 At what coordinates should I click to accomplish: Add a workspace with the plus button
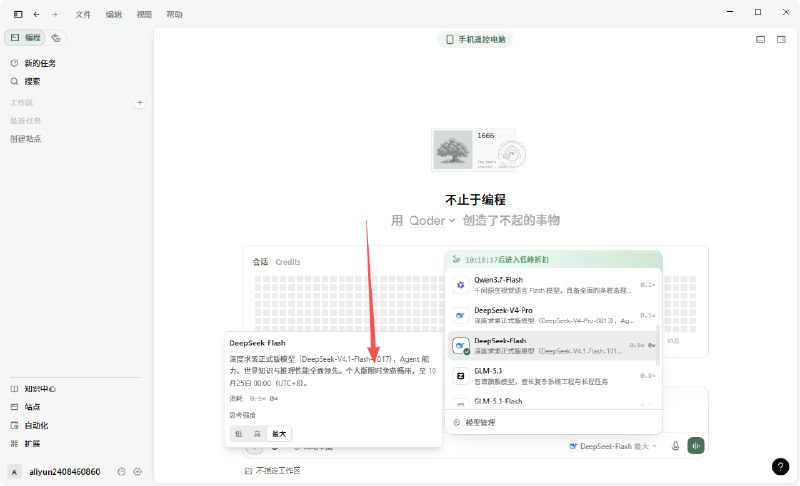139,103
